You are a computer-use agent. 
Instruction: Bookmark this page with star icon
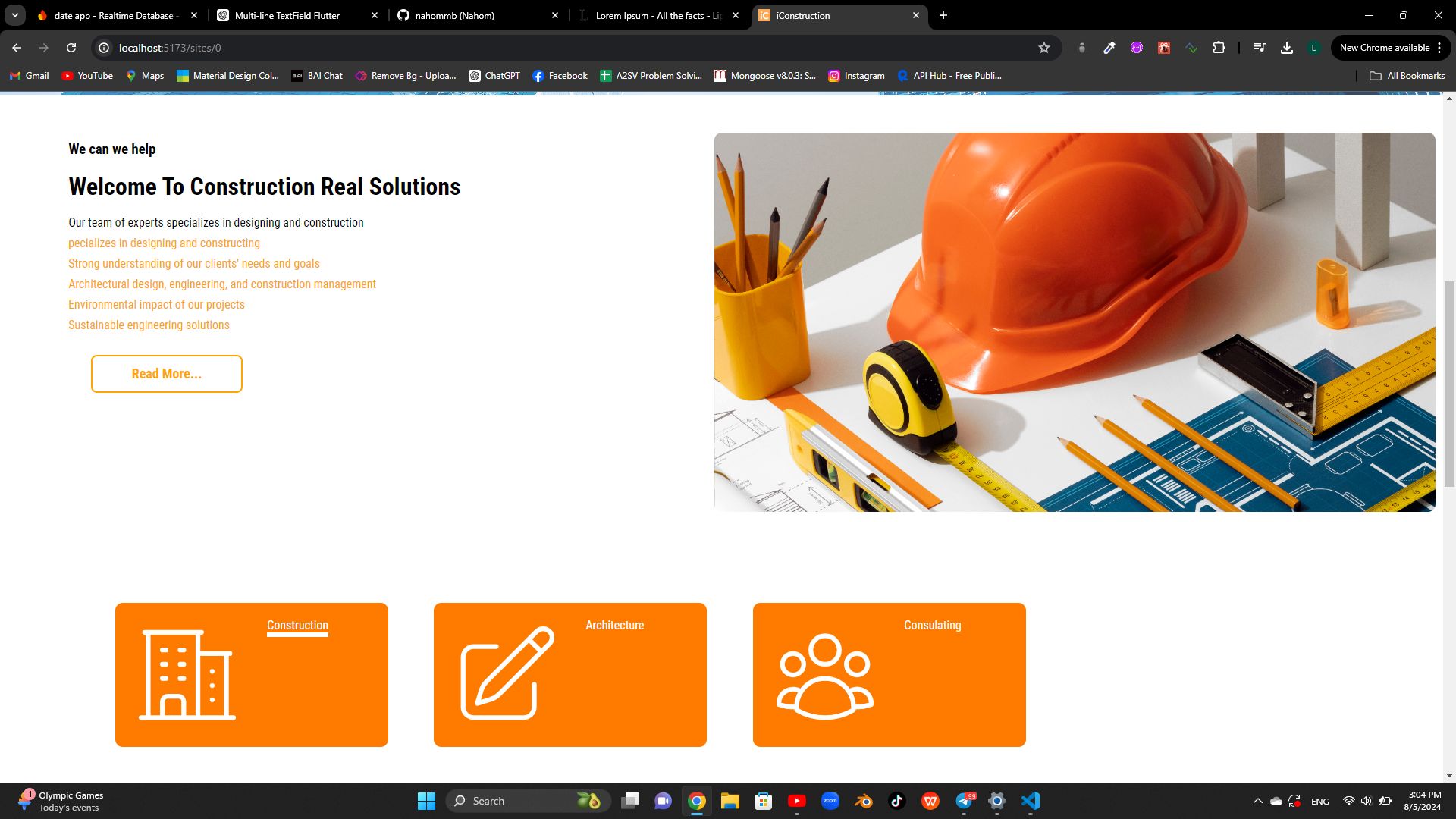click(x=1044, y=48)
